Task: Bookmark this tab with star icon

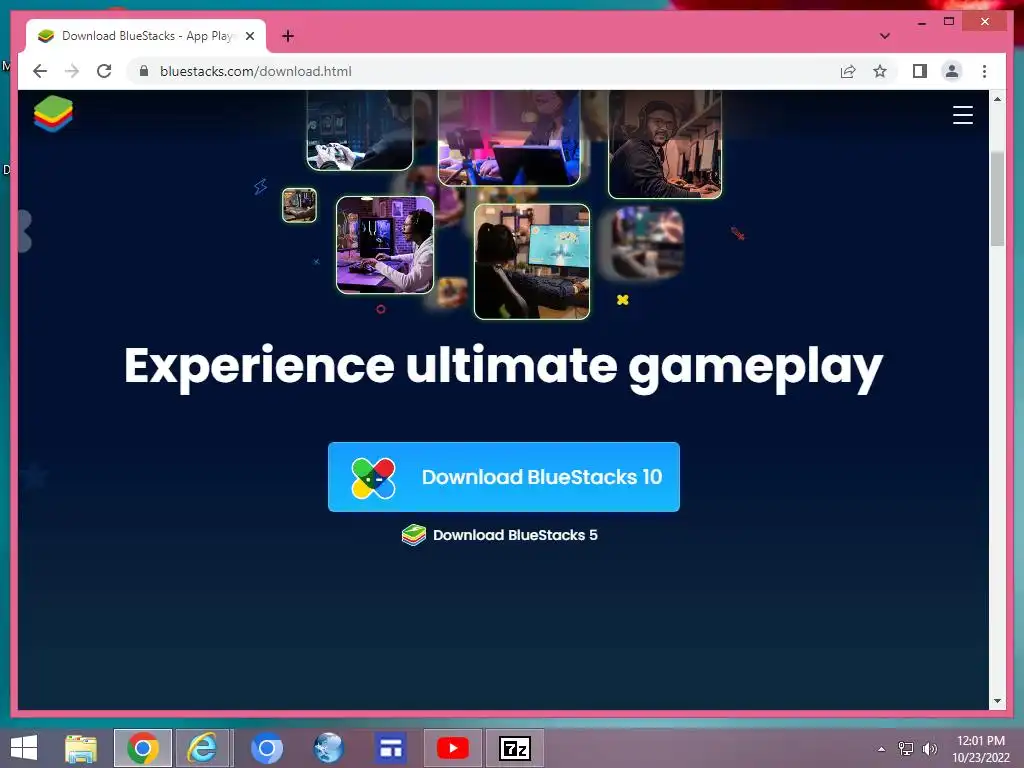Action: coord(880,71)
